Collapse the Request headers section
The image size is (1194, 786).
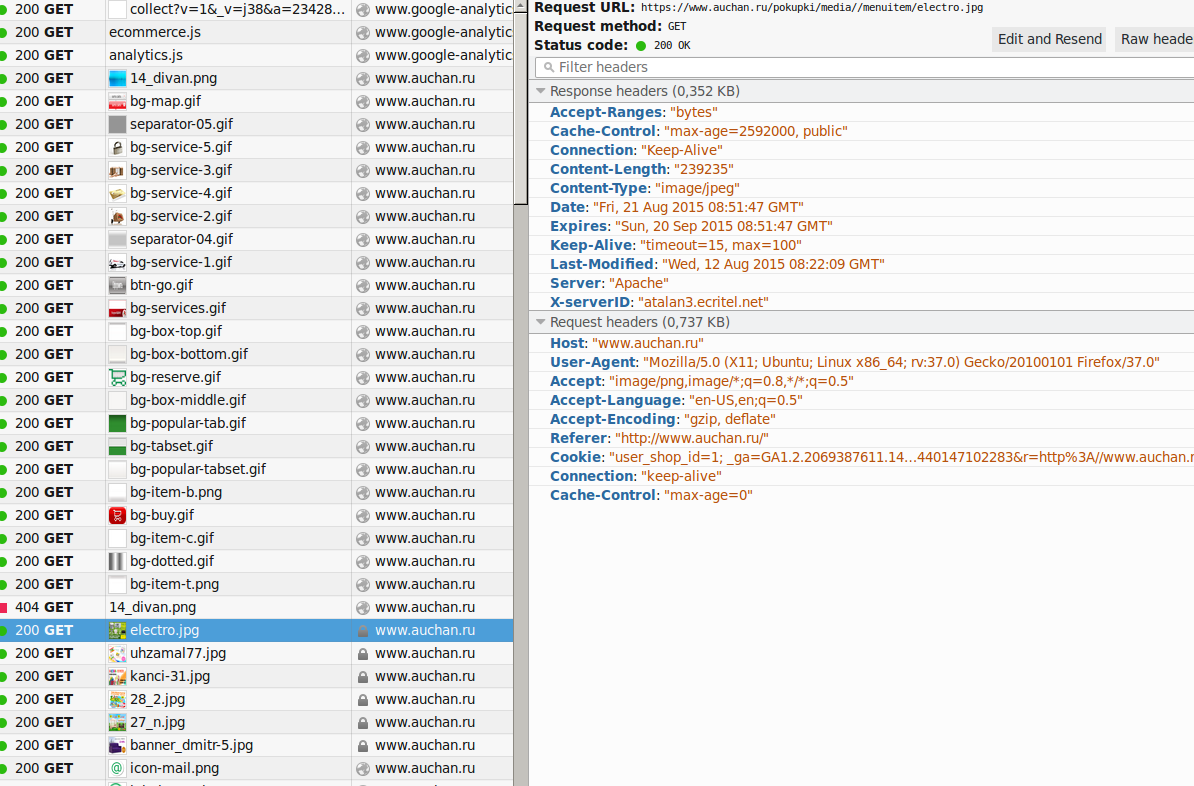[541, 322]
